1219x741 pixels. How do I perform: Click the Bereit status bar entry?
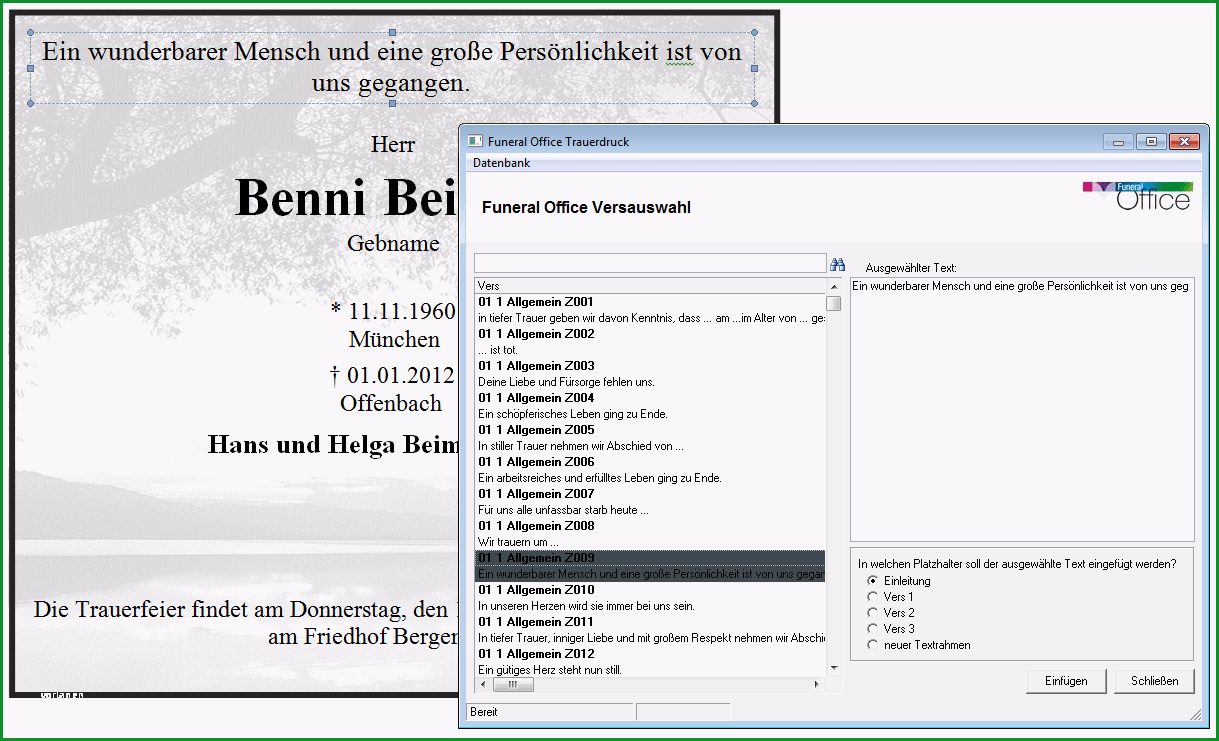click(x=550, y=712)
